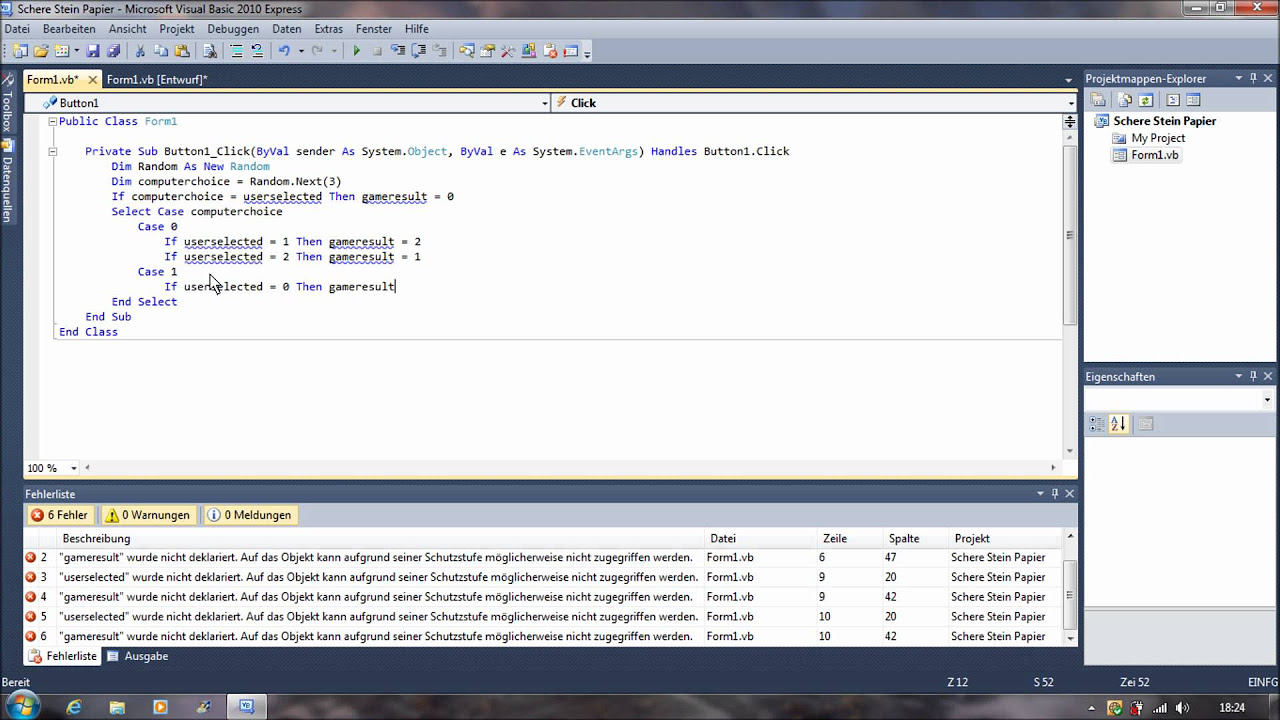This screenshot has height=720, width=1280.
Task: Open the Debuggen menu
Action: coord(233,29)
